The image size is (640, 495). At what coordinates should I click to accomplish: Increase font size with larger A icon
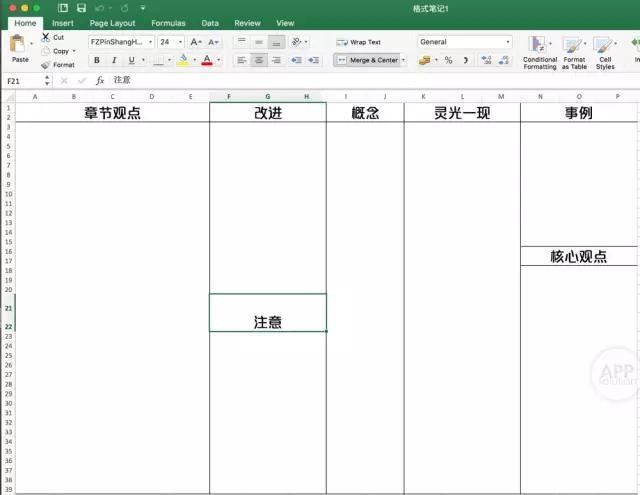click(x=196, y=42)
